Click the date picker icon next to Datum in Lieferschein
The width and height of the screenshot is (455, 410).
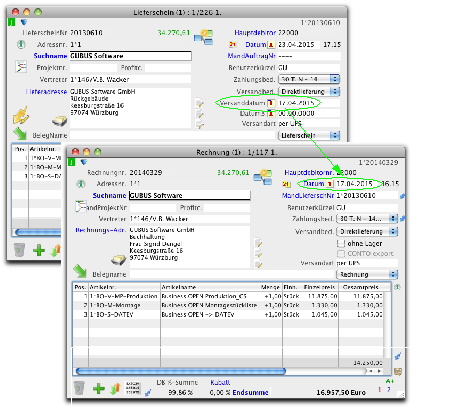(x=271, y=44)
